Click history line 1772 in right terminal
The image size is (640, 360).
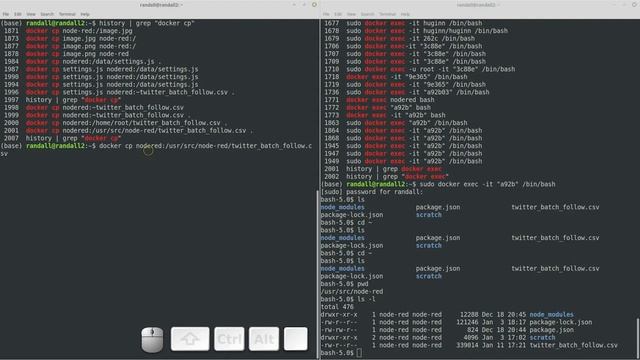click(x=378, y=108)
